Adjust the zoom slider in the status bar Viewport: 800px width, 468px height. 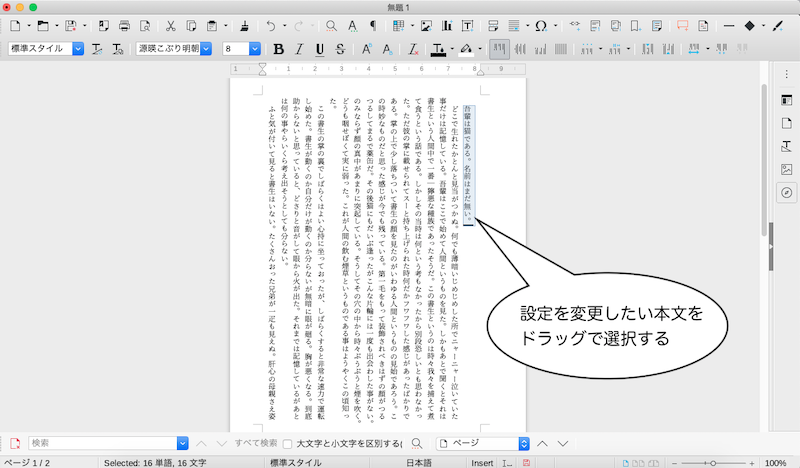713,463
